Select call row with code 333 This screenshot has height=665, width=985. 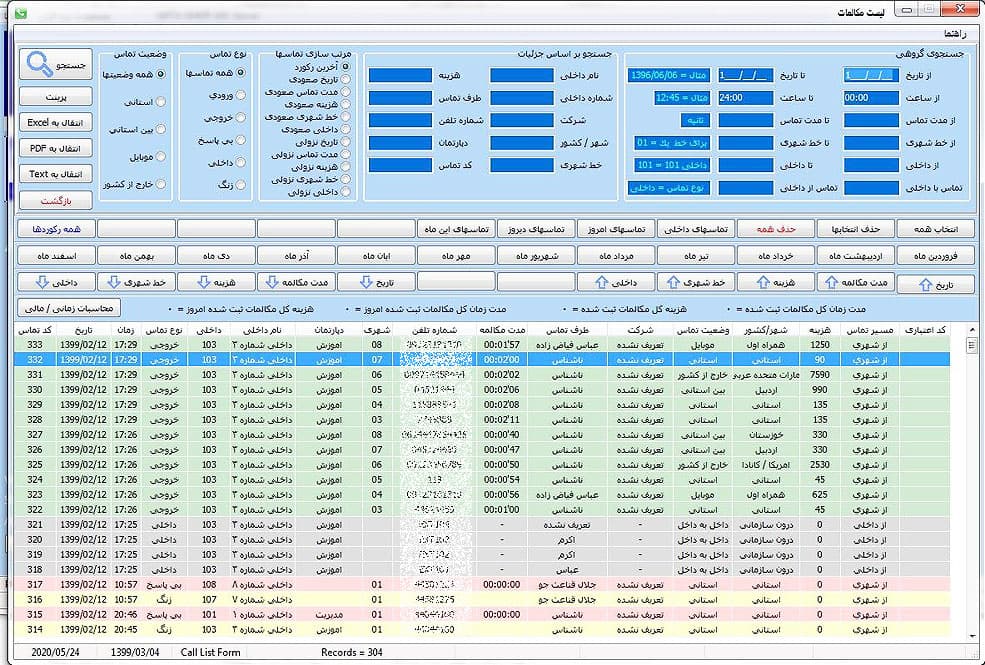pyautogui.click(x=482, y=345)
